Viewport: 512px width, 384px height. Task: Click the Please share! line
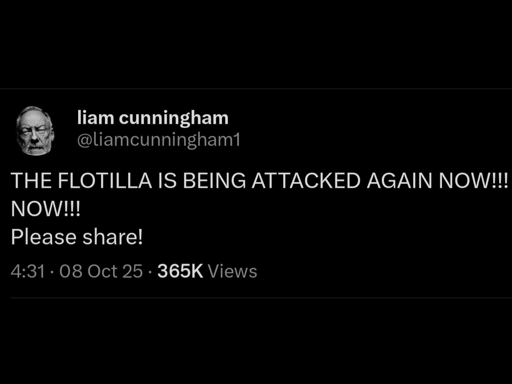click(x=77, y=237)
